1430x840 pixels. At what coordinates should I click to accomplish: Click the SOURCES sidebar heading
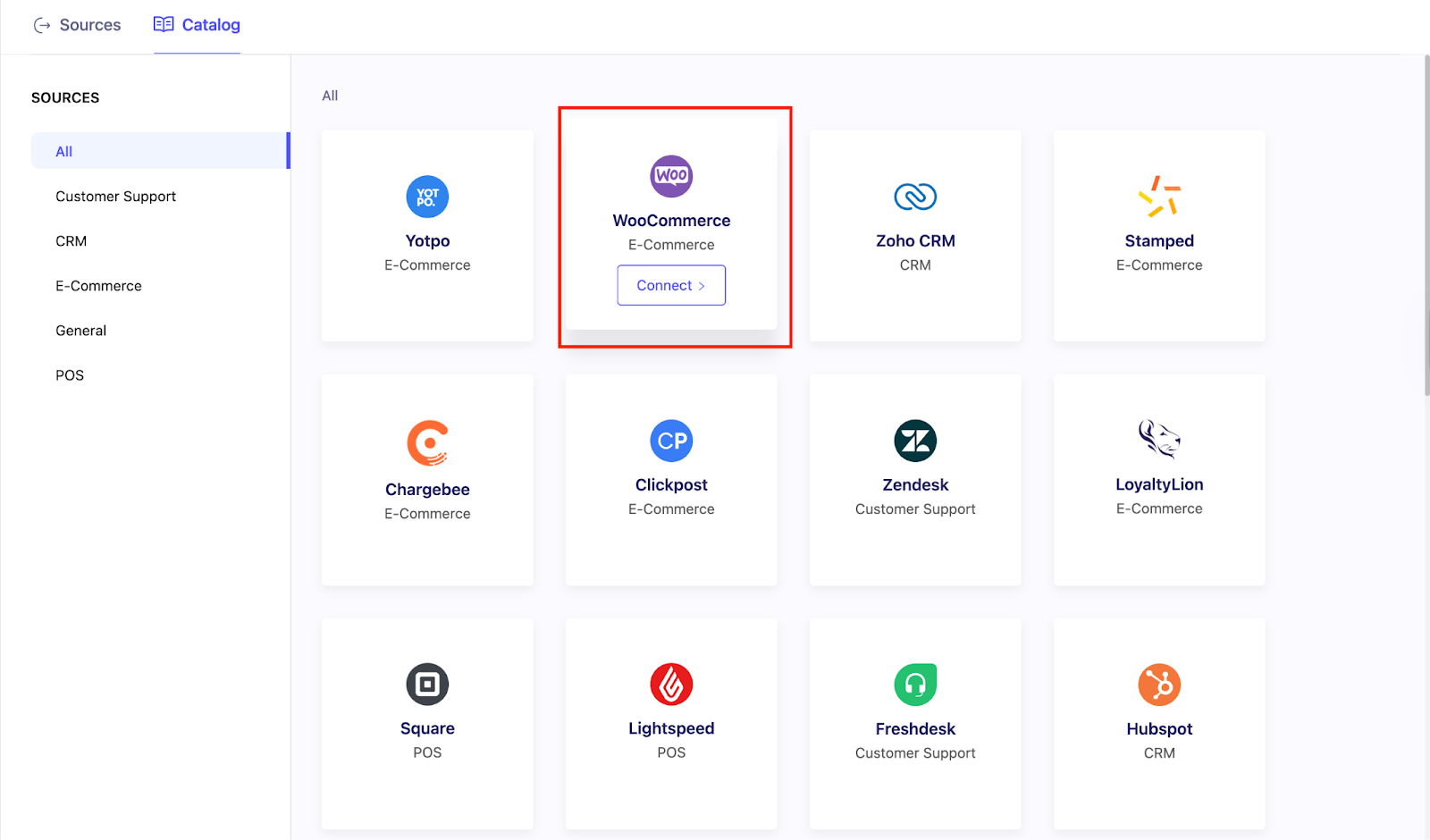tap(65, 97)
